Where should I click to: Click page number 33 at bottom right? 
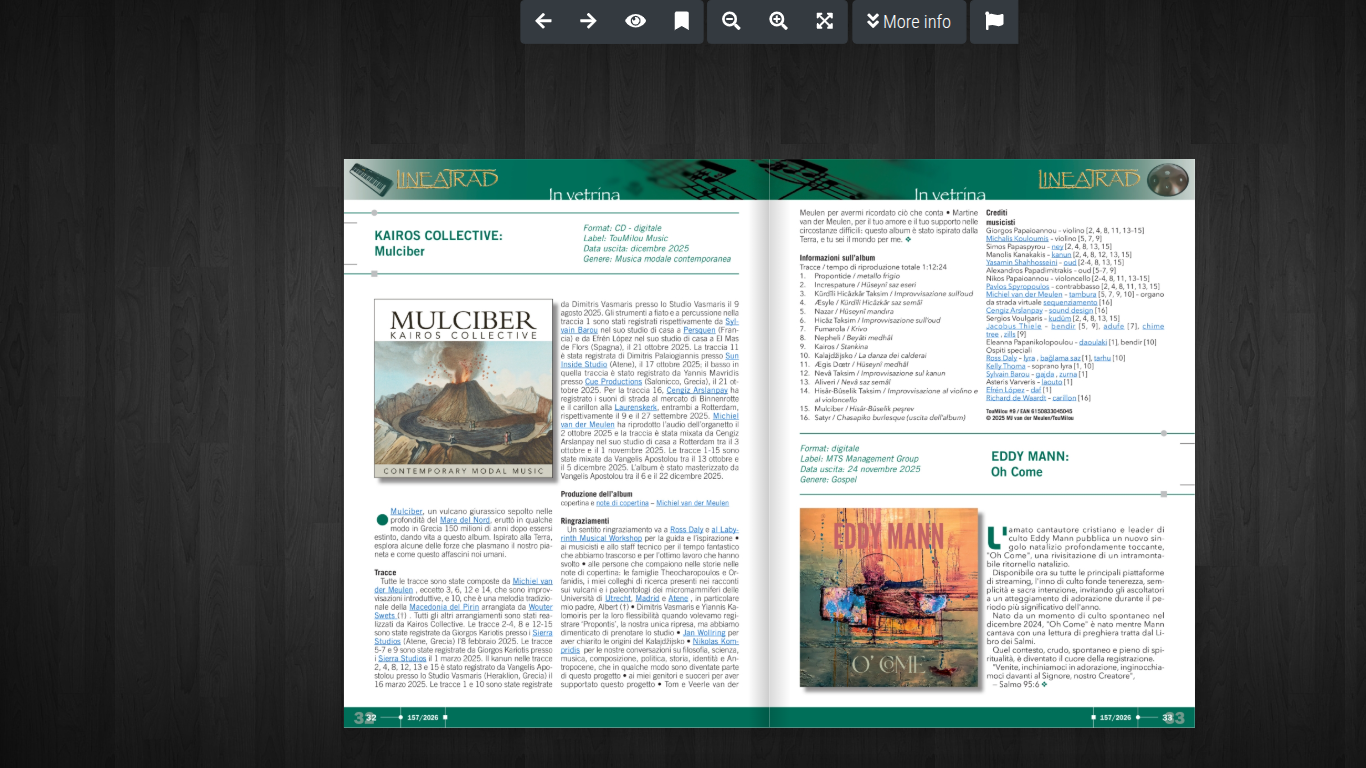(x=1168, y=717)
